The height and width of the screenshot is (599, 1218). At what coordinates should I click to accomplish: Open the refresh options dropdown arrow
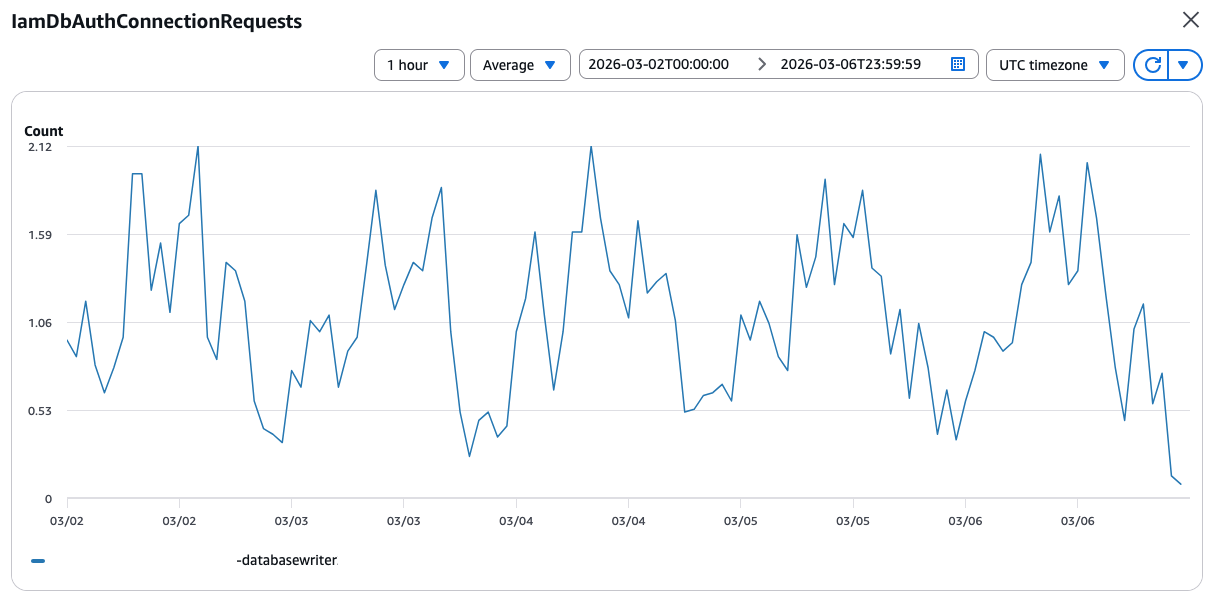(x=1183, y=65)
